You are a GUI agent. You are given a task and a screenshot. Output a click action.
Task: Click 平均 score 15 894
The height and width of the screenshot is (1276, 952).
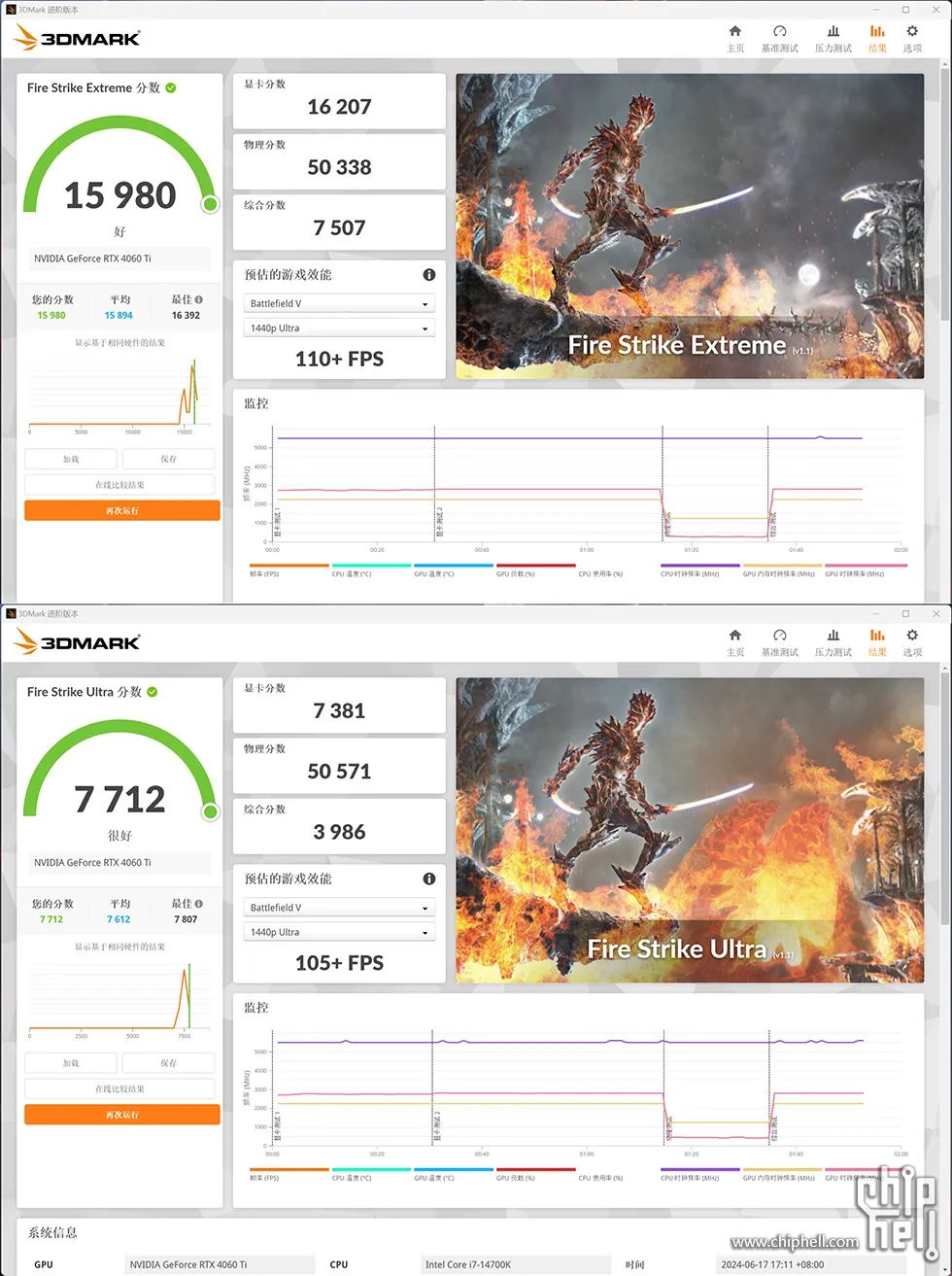[119, 315]
